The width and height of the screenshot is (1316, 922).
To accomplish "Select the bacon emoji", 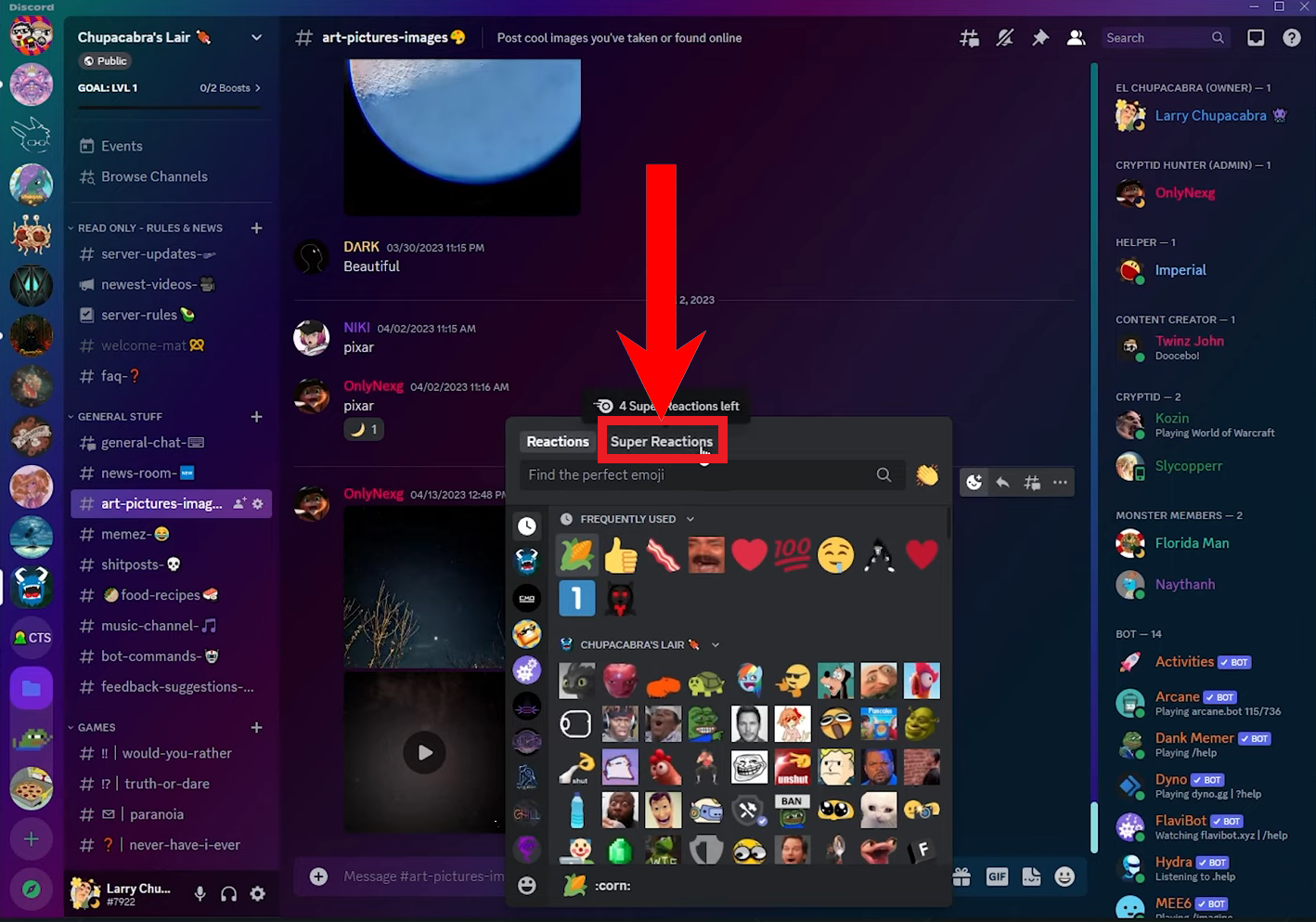I will (664, 556).
